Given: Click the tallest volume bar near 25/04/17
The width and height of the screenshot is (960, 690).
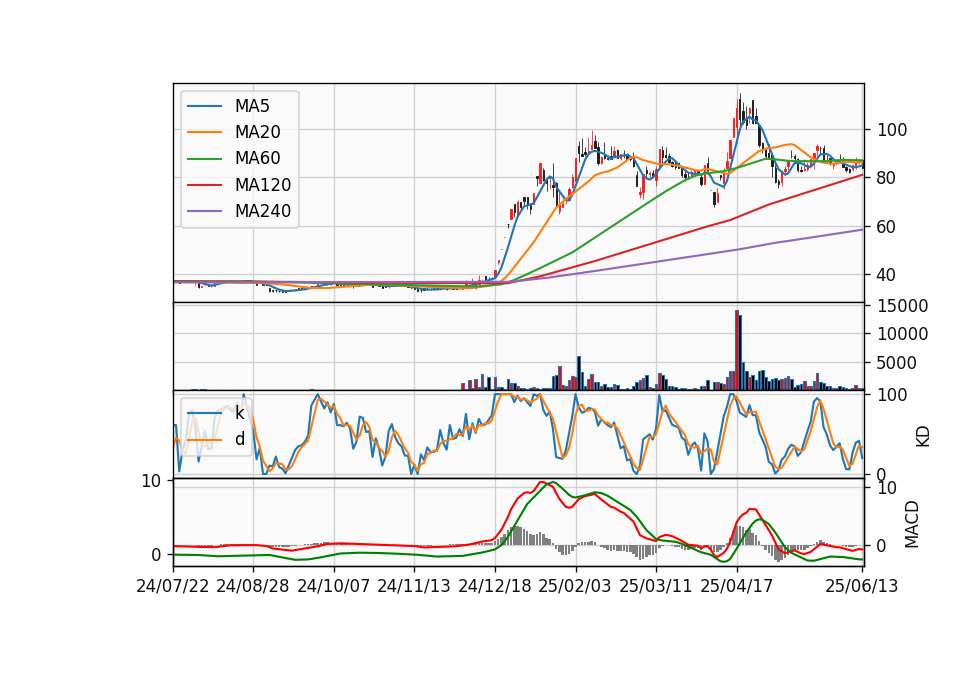Looking at the screenshot, I should pos(737,350).
